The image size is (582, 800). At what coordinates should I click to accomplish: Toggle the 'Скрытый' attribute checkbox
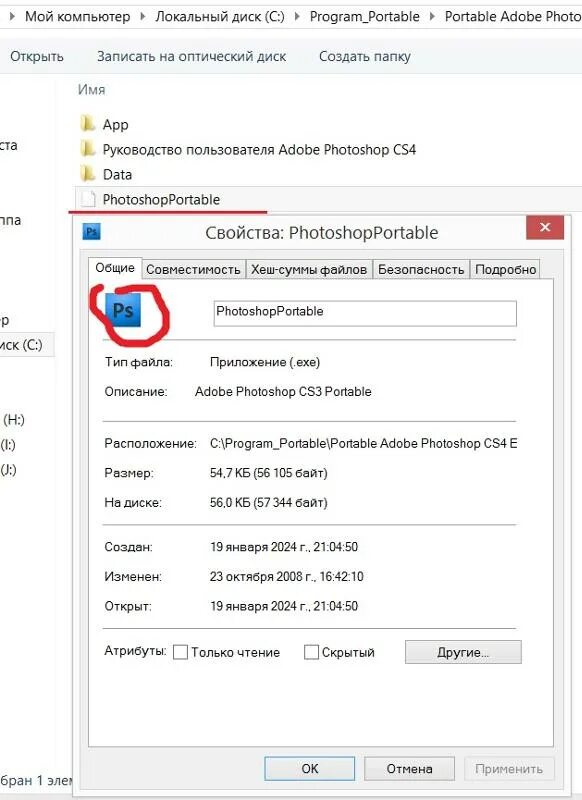pyautogui.click(x=311, y=652)
